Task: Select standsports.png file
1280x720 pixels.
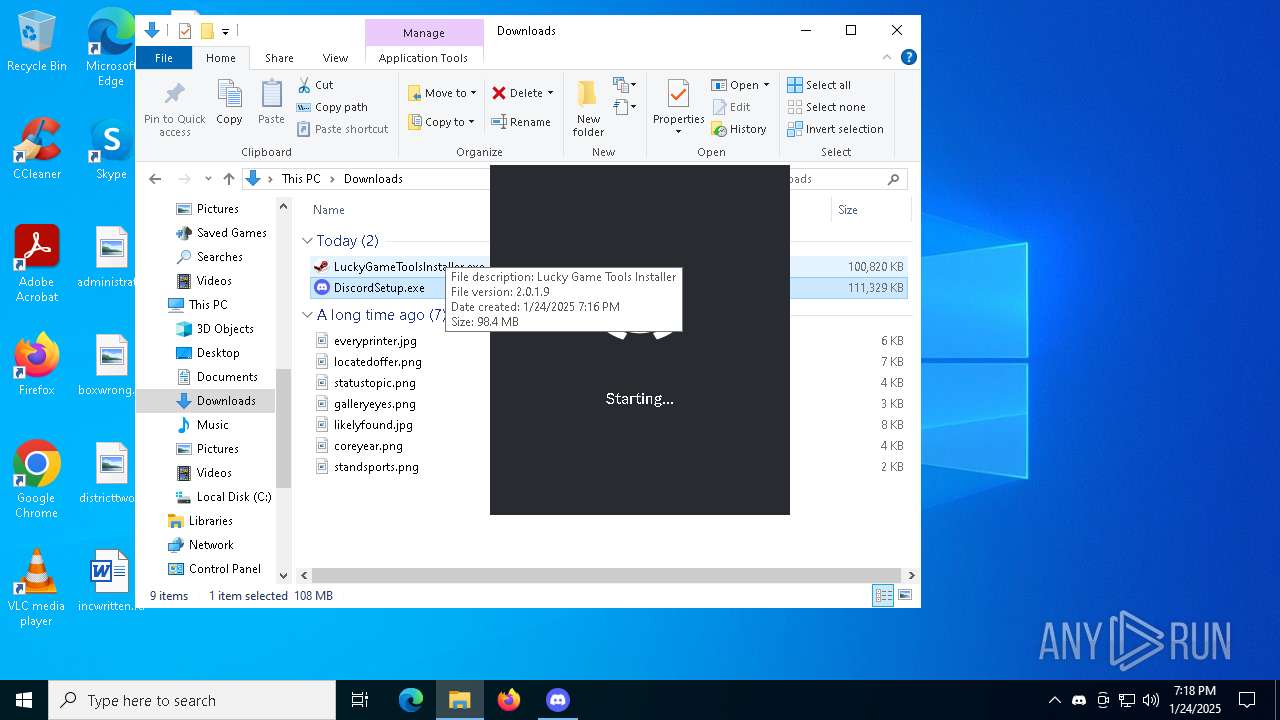Action: (376, 467)
